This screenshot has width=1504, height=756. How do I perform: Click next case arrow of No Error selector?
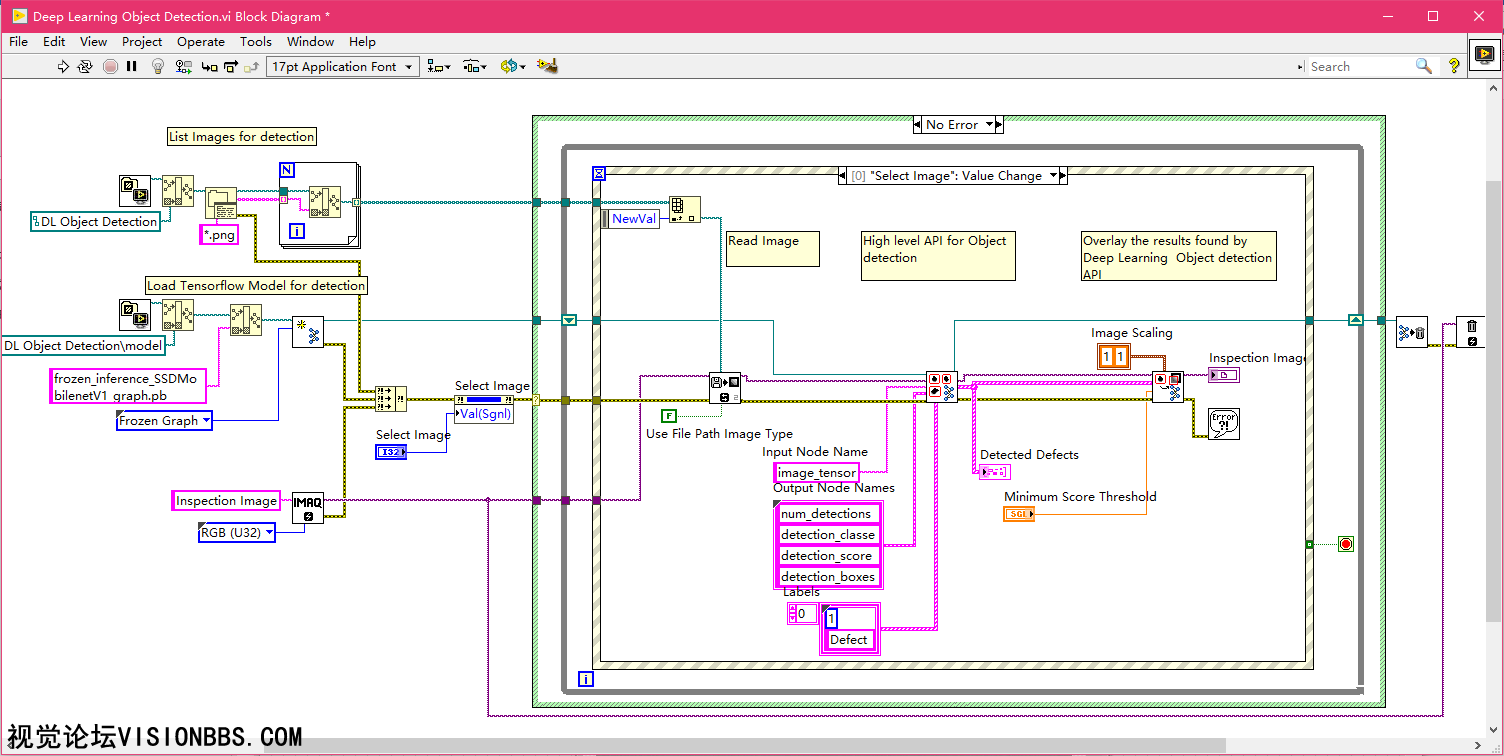pos(997,125)
